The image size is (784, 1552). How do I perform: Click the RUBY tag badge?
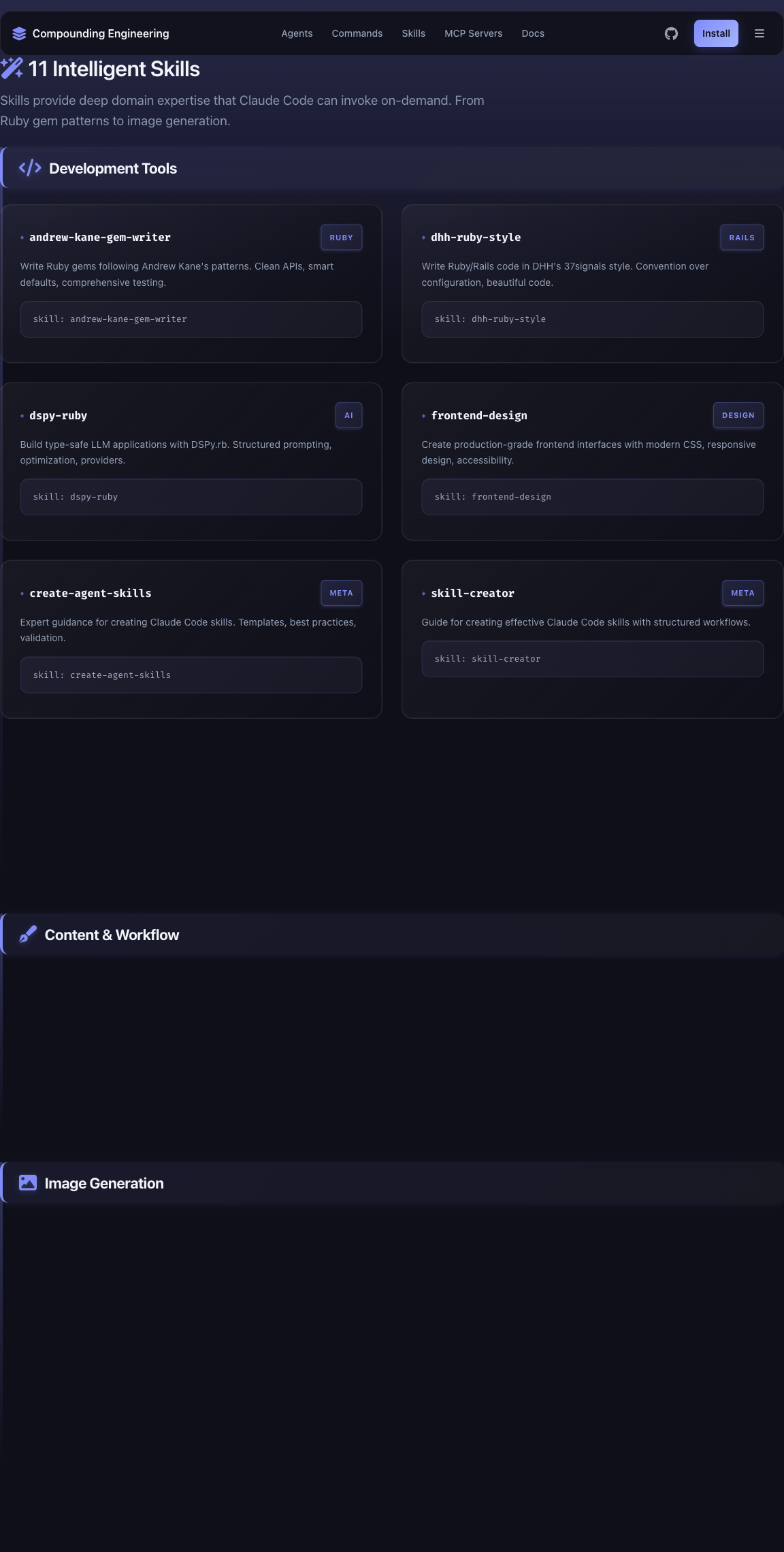point(341,238)
